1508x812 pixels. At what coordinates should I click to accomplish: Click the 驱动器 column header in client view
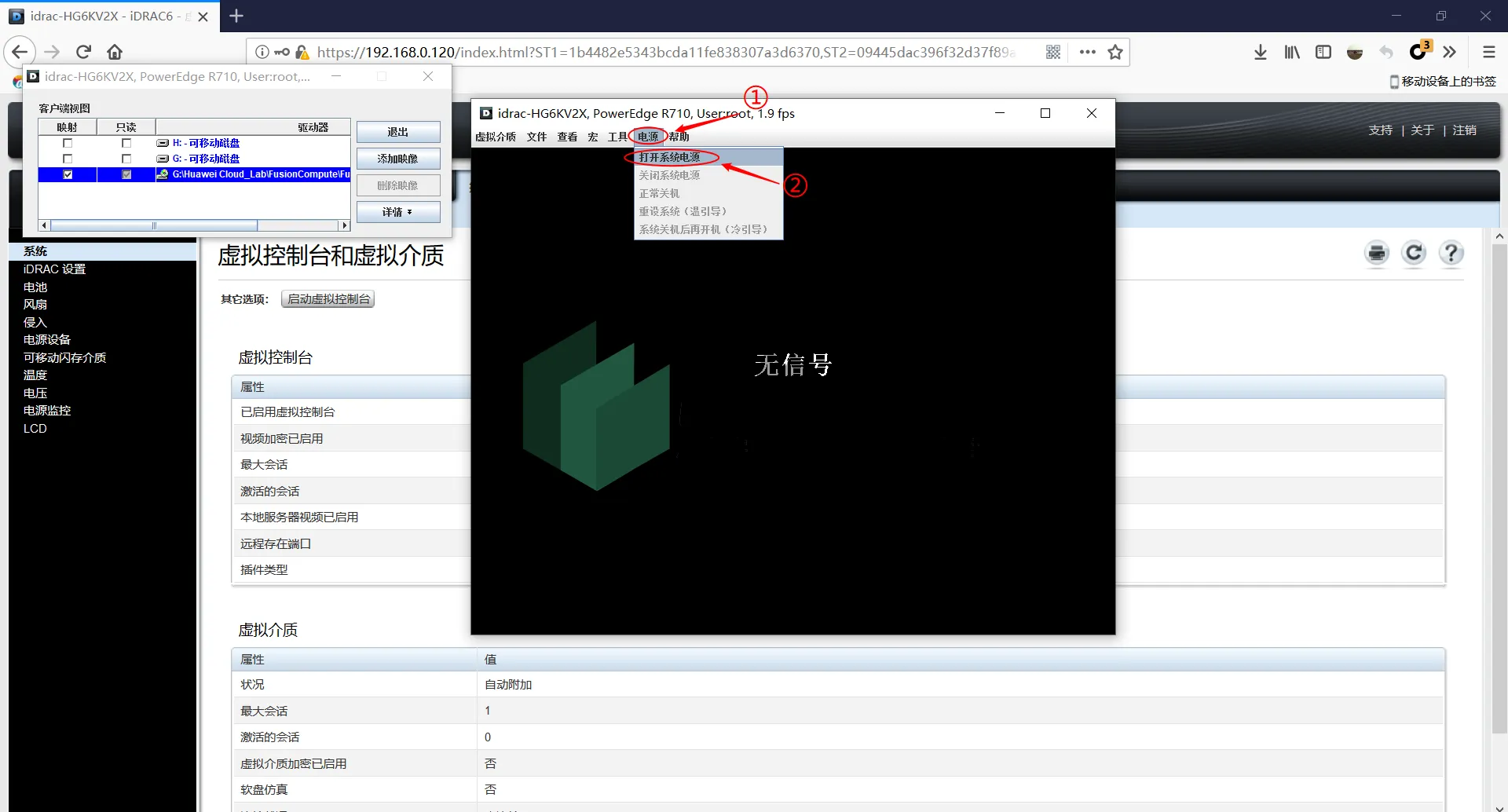pos(253,127)
